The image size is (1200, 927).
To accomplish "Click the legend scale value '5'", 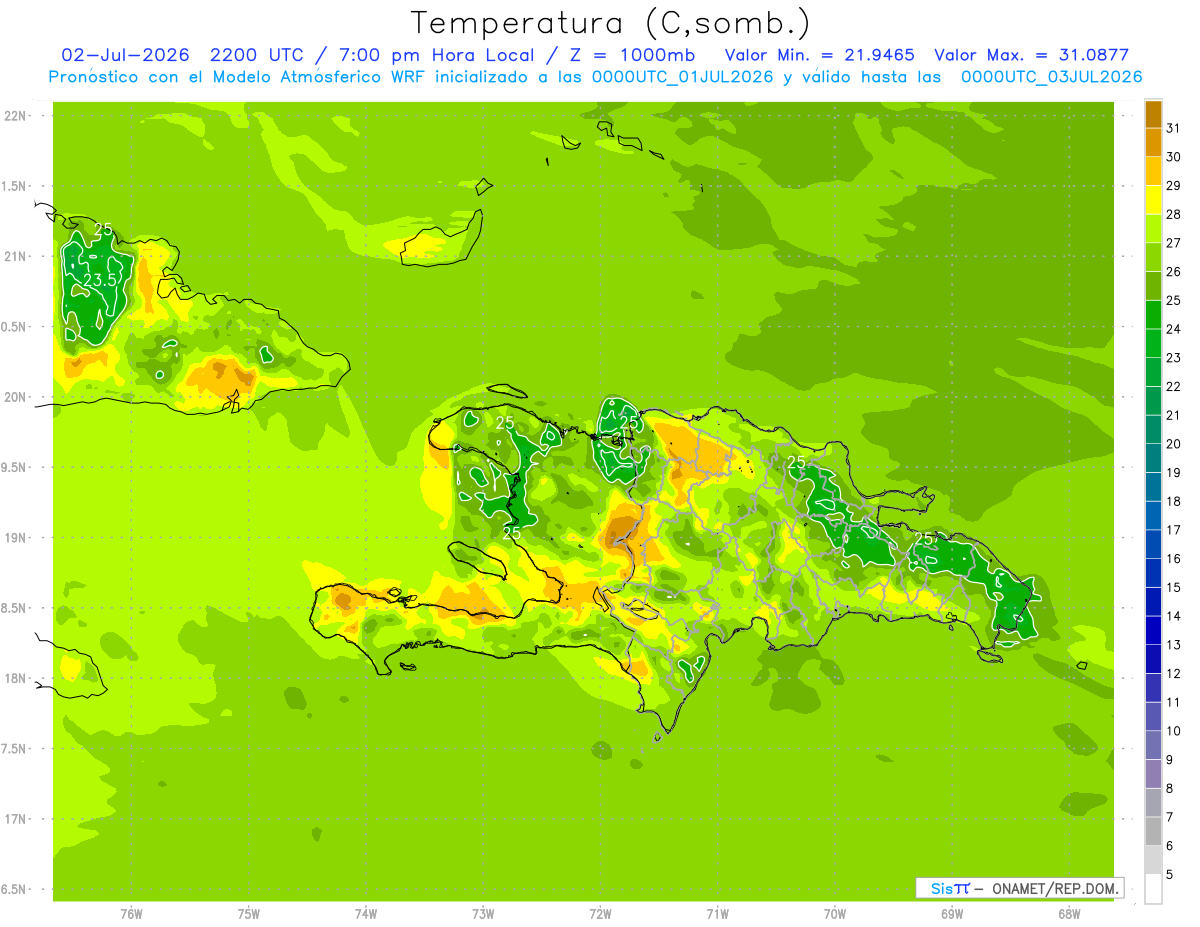I will [x=1171, y=874].
